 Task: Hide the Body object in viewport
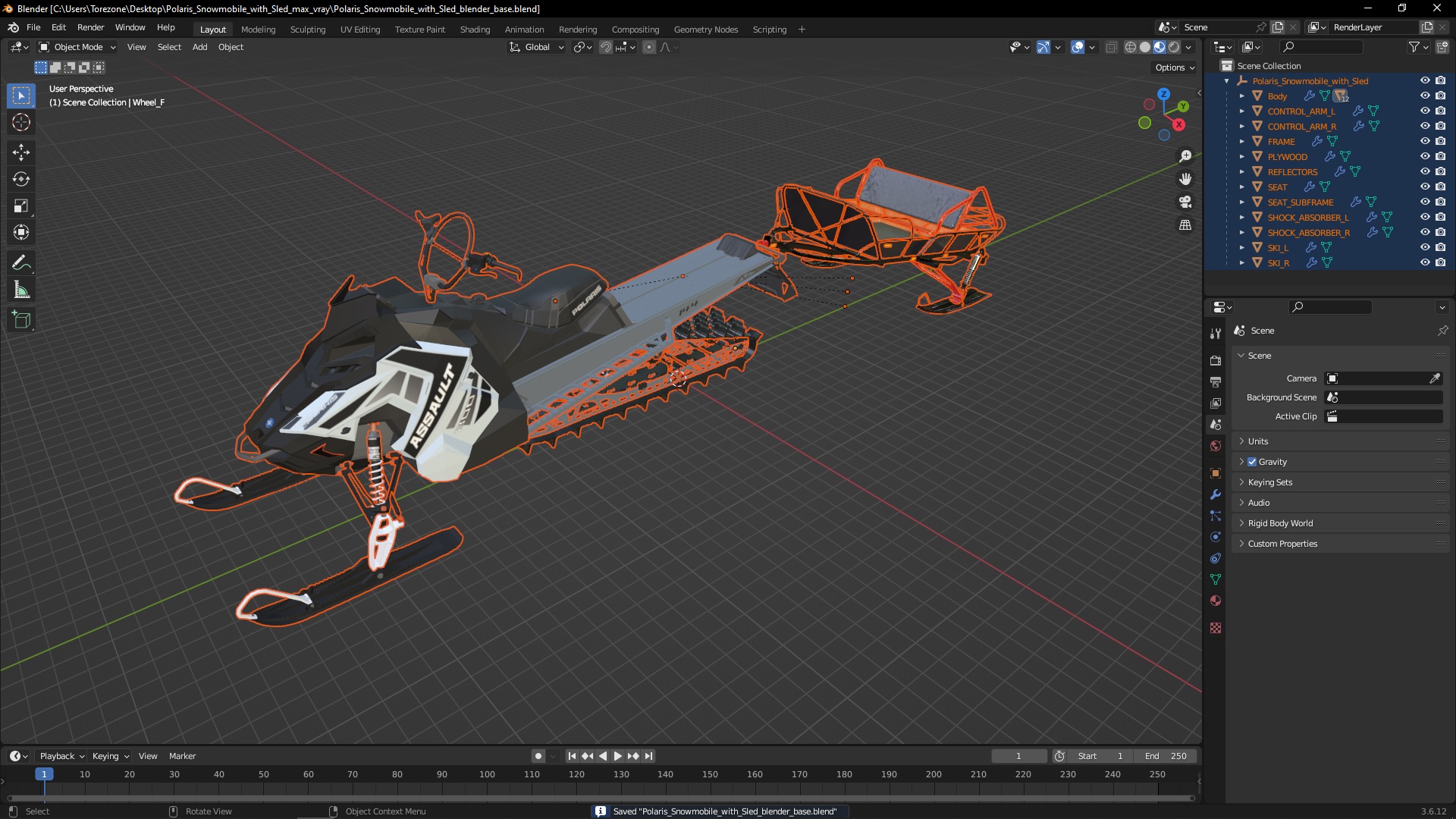pyautogui.click(x=1425, y=96)
